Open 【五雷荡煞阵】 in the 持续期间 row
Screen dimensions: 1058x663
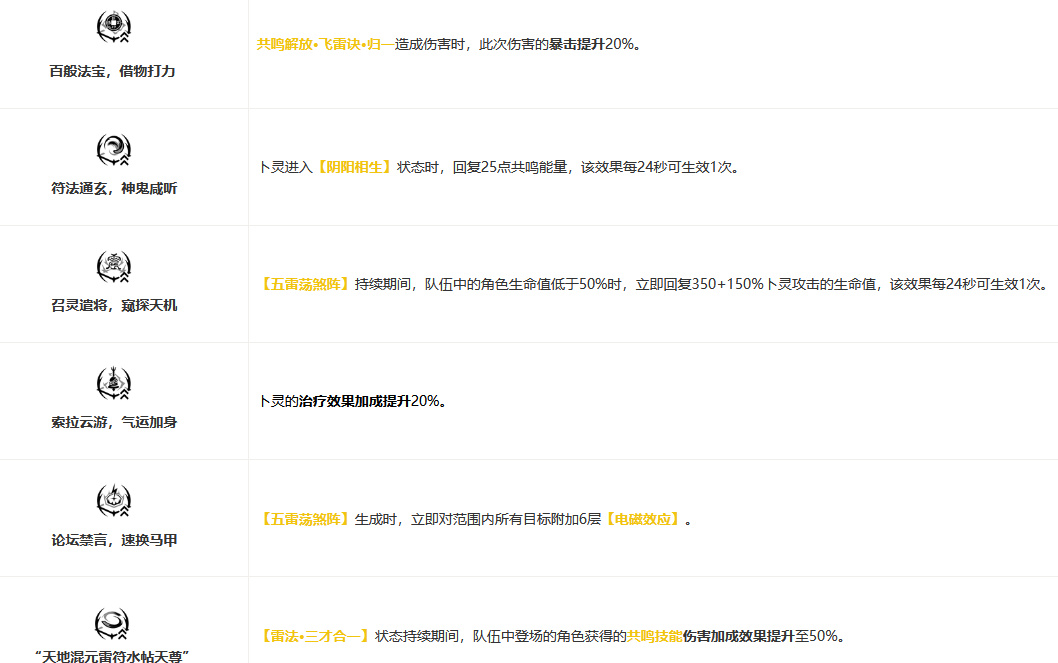coord(305,285)
